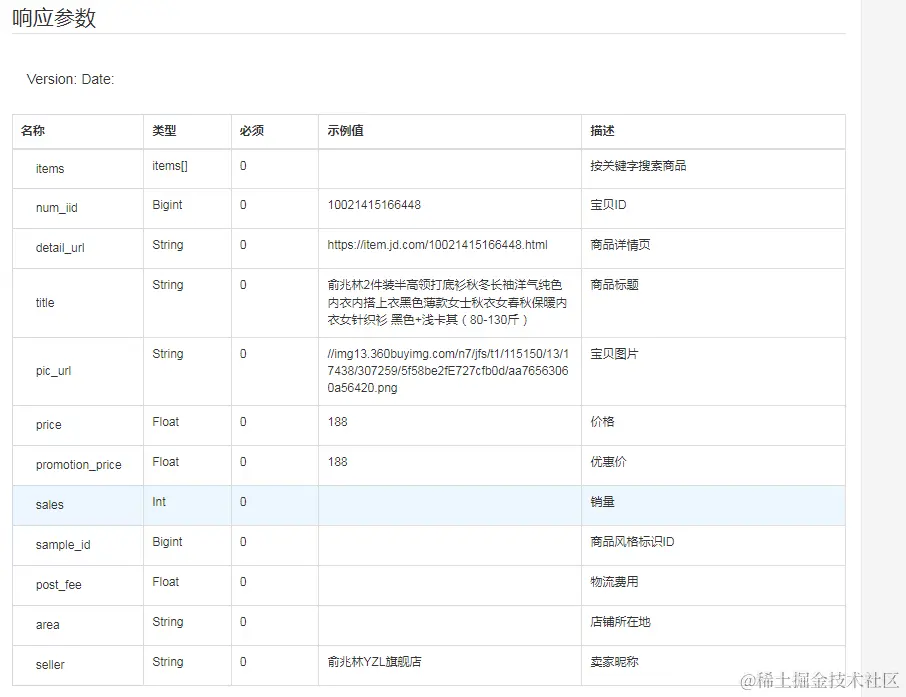Click the required value 0 in seller row
The height and width of the screenshot is (697, 906).
coord(243,661)
